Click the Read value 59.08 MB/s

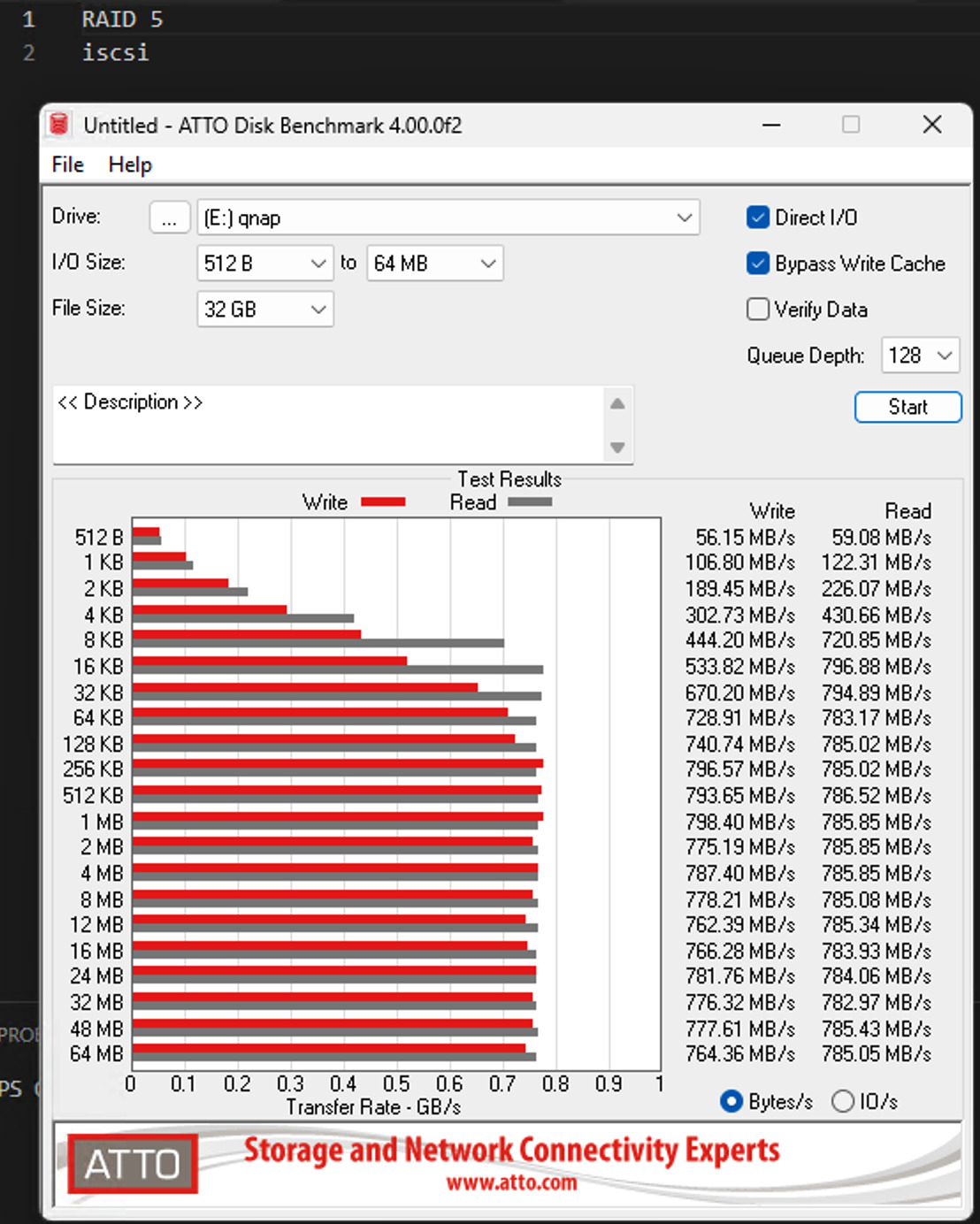(881, 538)
